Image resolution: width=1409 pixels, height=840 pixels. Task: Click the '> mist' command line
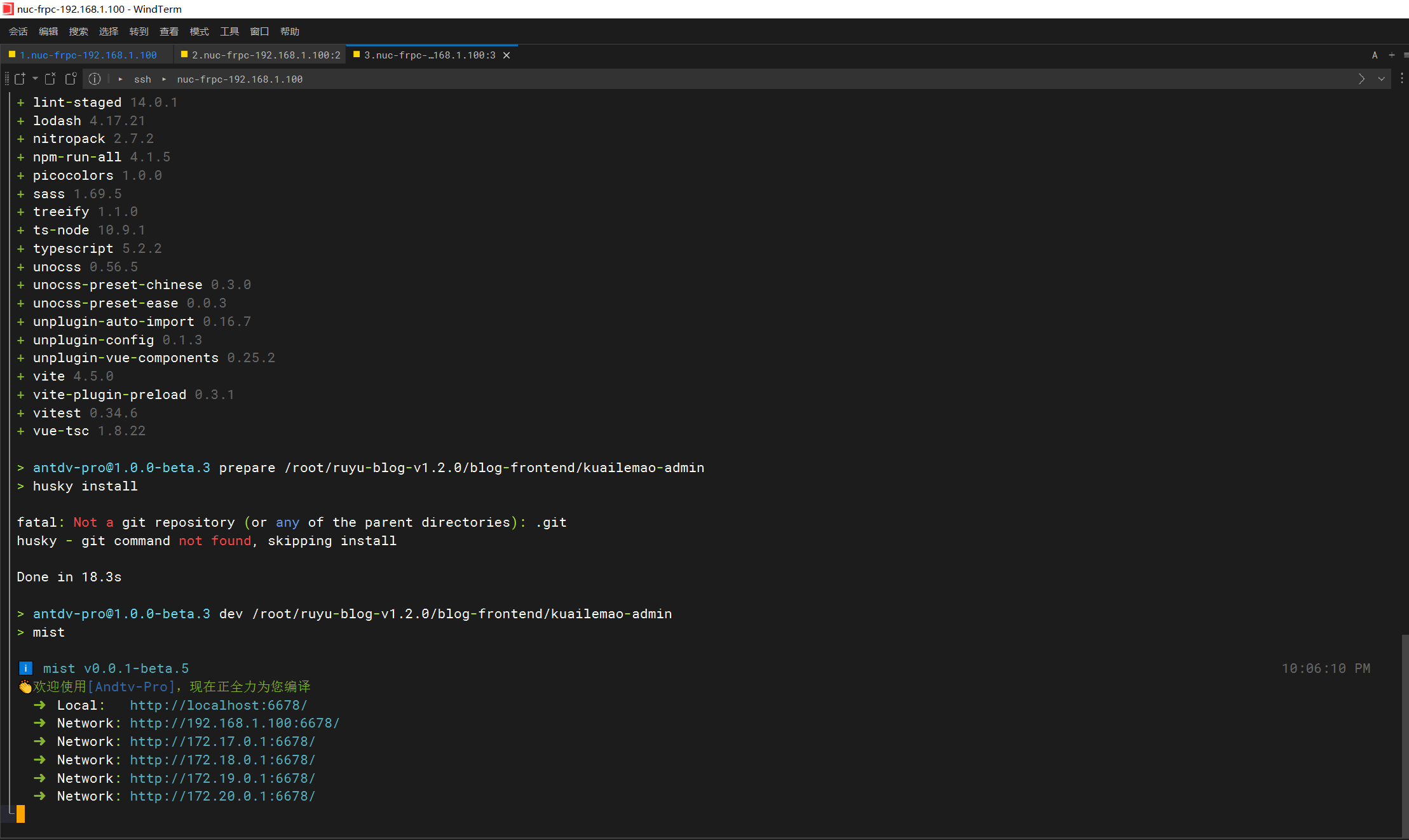[x=41, y=632]
